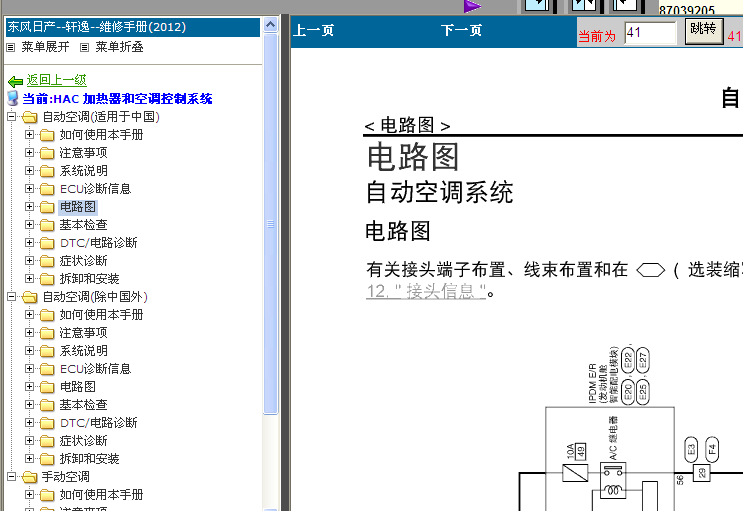Click folder icon of DTC/电路诊断 under 自动空调(除中国外)
Image resolution: width=743 pixels, height=511 pixels.
[47, 423]
